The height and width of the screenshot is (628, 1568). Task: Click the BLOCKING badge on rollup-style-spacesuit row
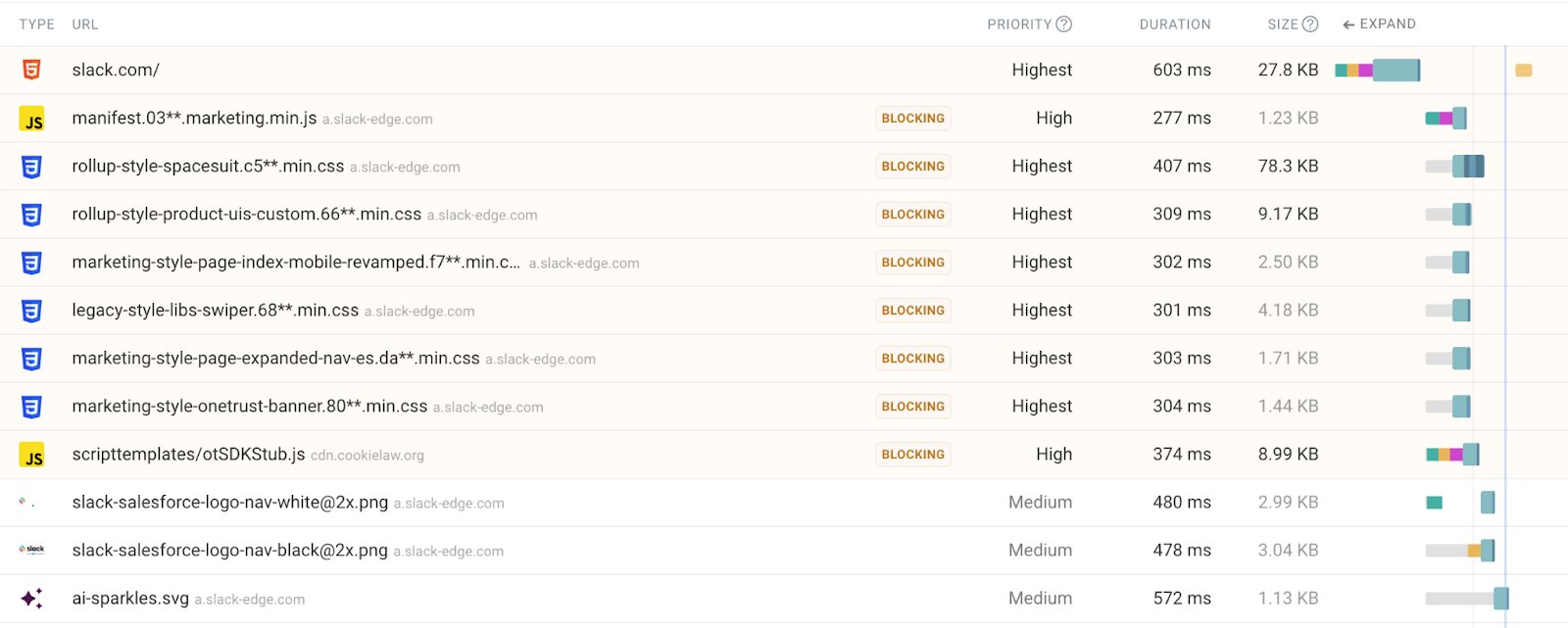point(913,167)
